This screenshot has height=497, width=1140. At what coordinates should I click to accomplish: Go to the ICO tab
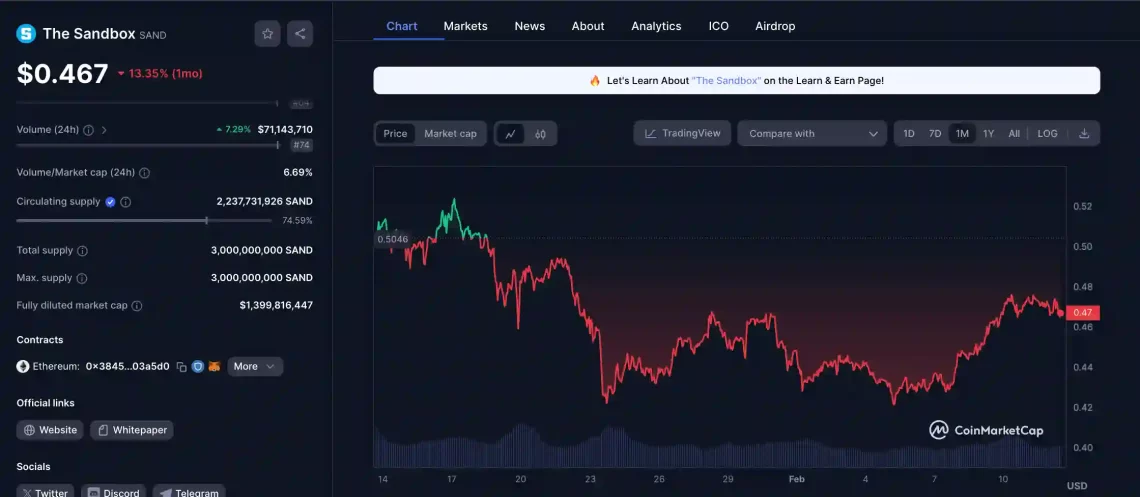click(x=718, y=26)
